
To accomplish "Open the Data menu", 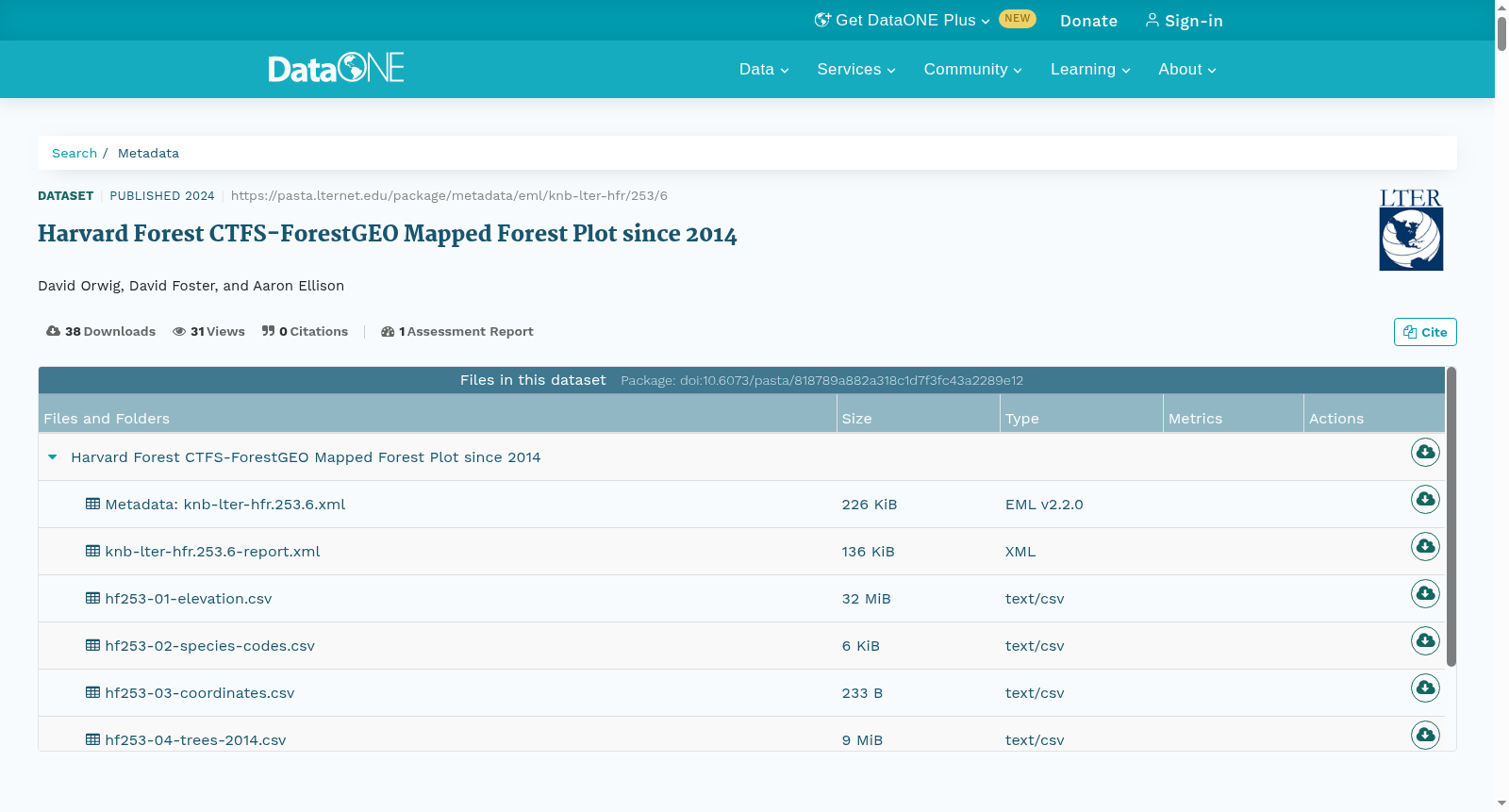I will (x=764, y=70).
